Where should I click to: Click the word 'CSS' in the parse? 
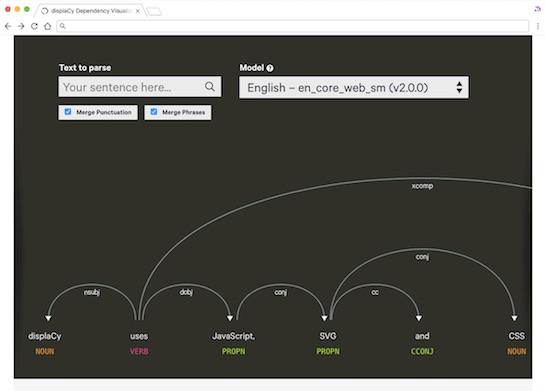pos(516,336)
